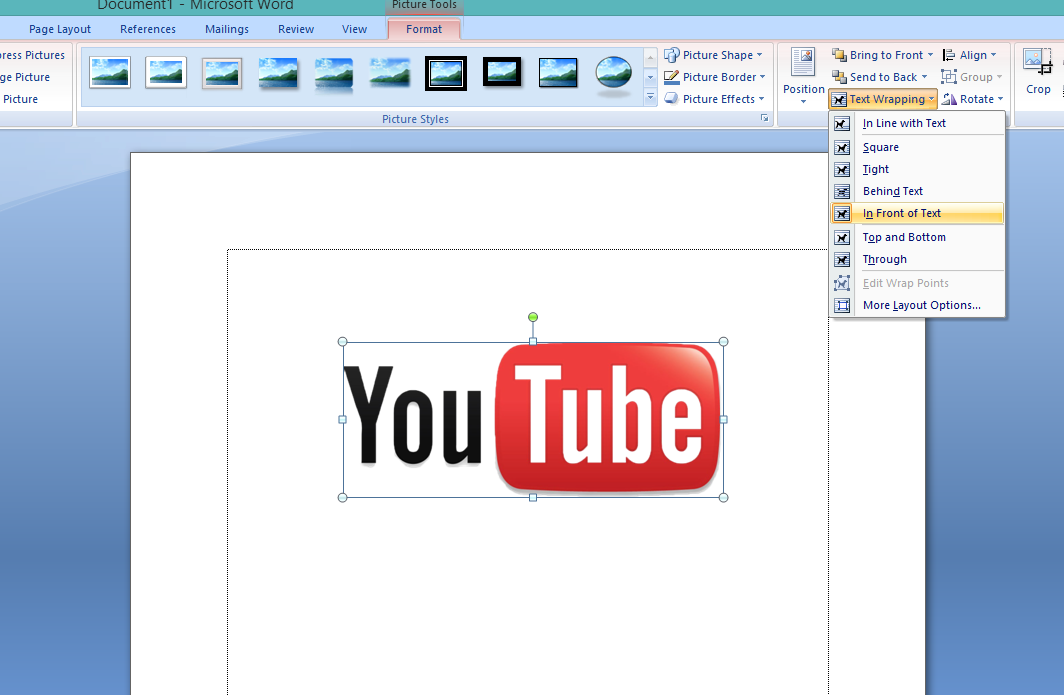Image resolution: width=1064 pixels, height=695 pixels.
Task: Click the Compress Pictures button
Action: (x=33, y=55)
